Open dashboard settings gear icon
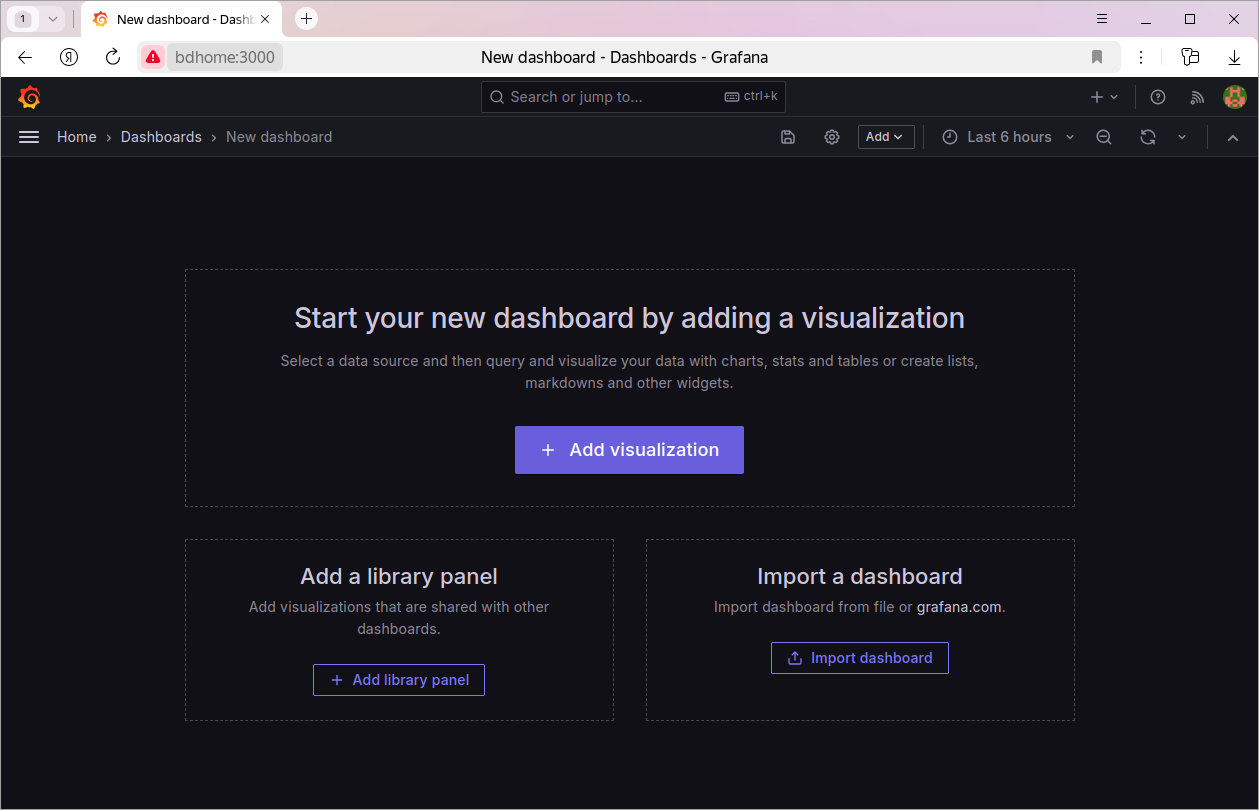 click(x=832, y=137)
